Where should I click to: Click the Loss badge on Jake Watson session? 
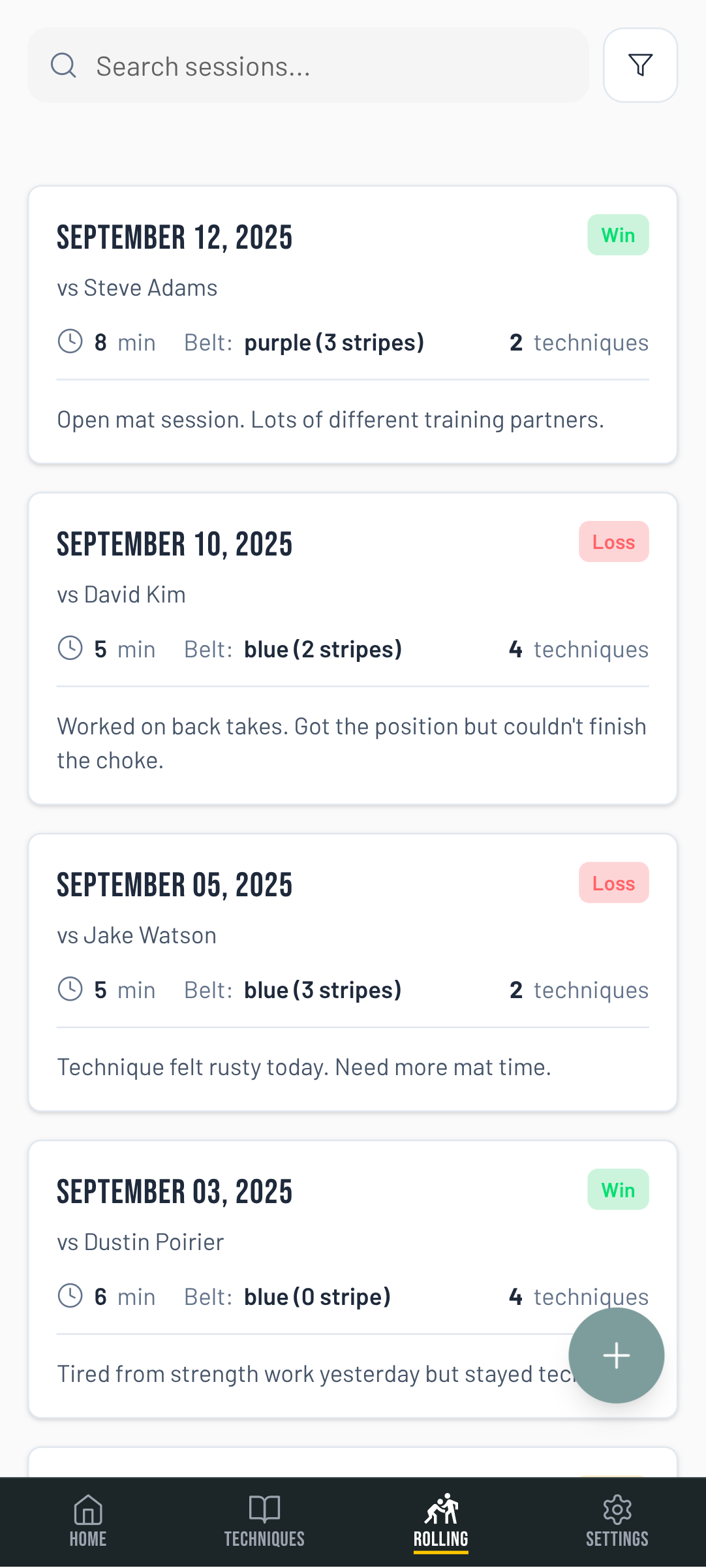pos(613,883)
